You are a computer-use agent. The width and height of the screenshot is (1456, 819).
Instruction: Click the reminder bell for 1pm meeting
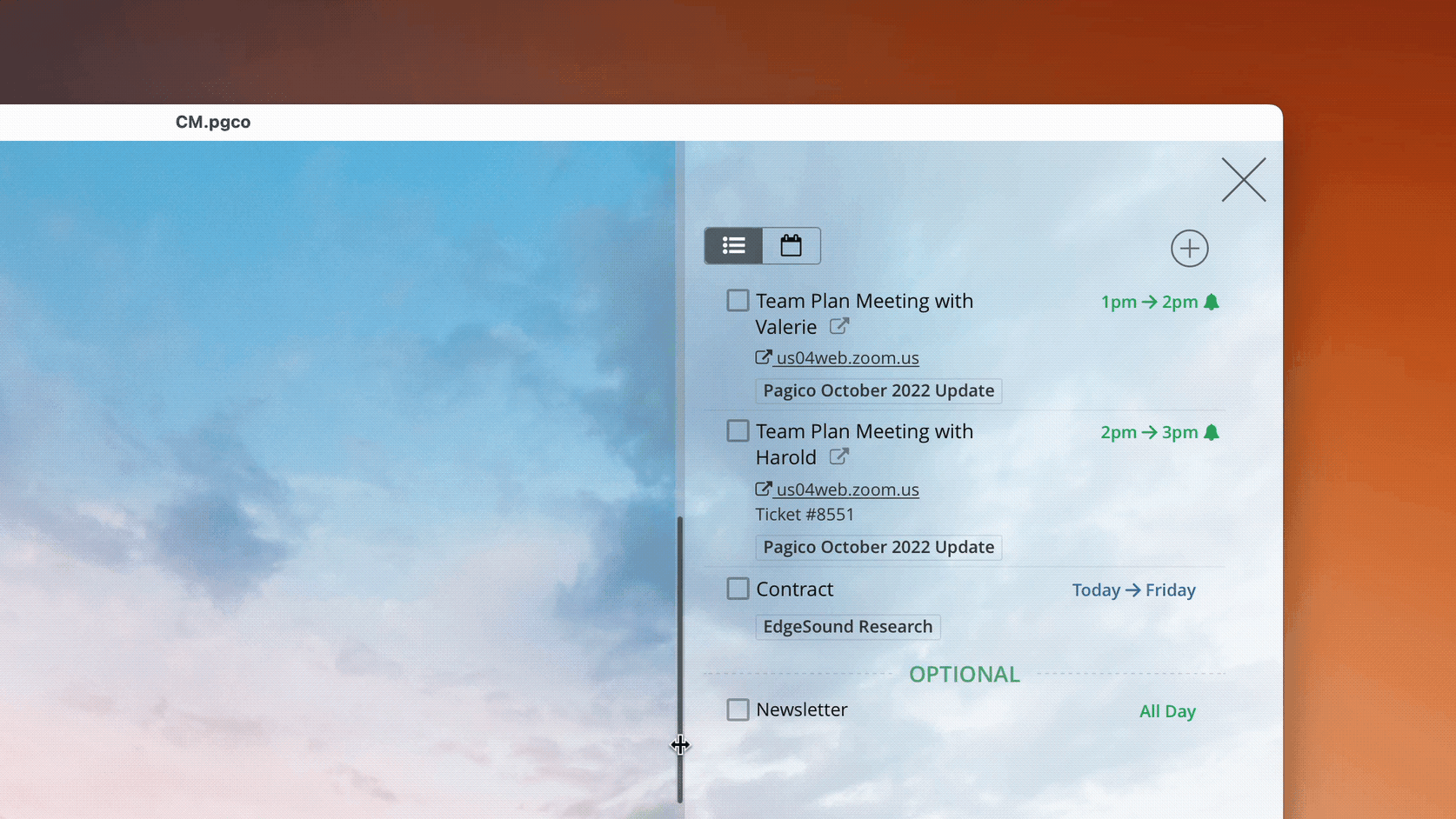(x=1212, y=302)
